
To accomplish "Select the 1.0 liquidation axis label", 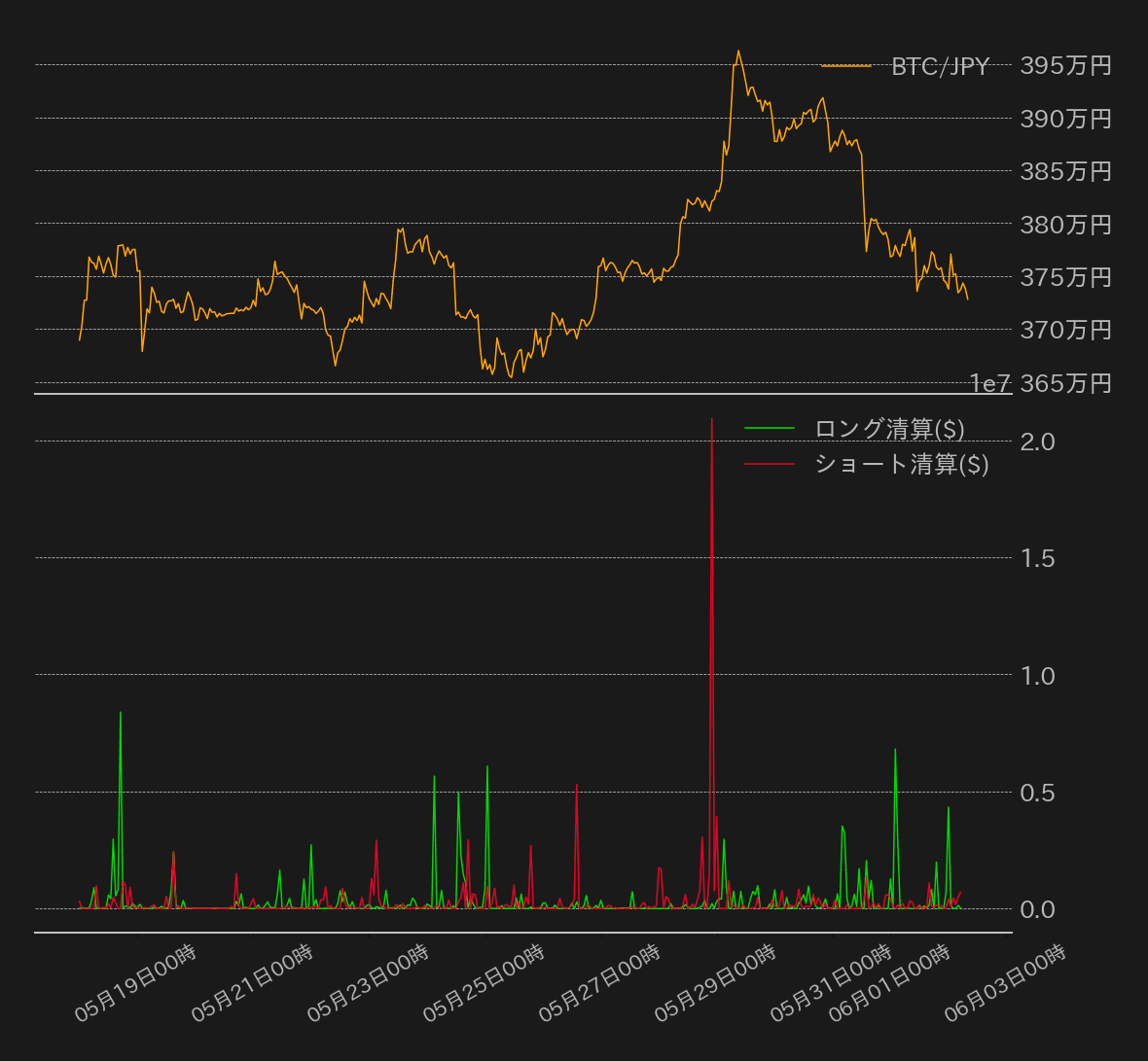I will coord(1037,675).
